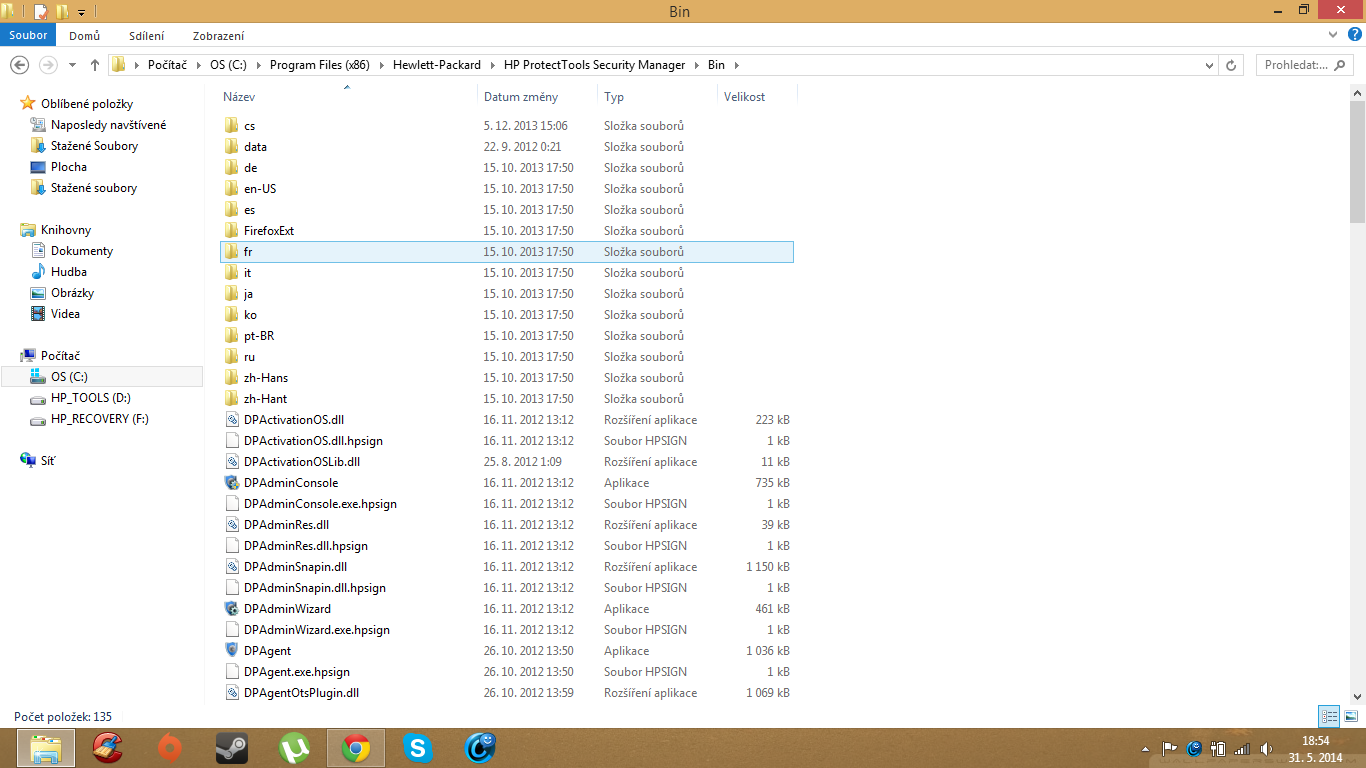
Task: Select the zh-Hans folder row
Action: click(507, 378)
